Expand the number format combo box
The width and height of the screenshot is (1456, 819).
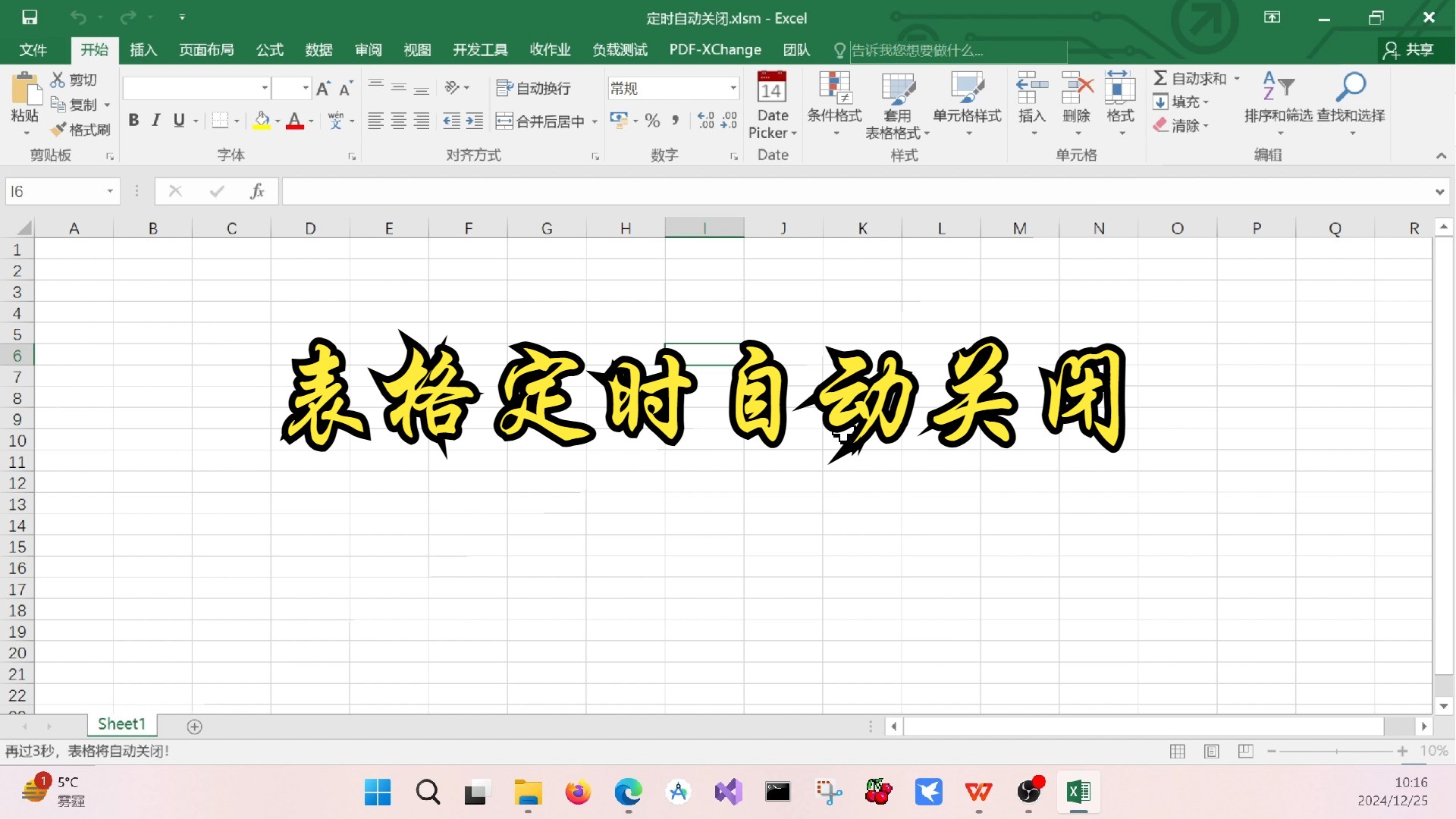(733, 88)
